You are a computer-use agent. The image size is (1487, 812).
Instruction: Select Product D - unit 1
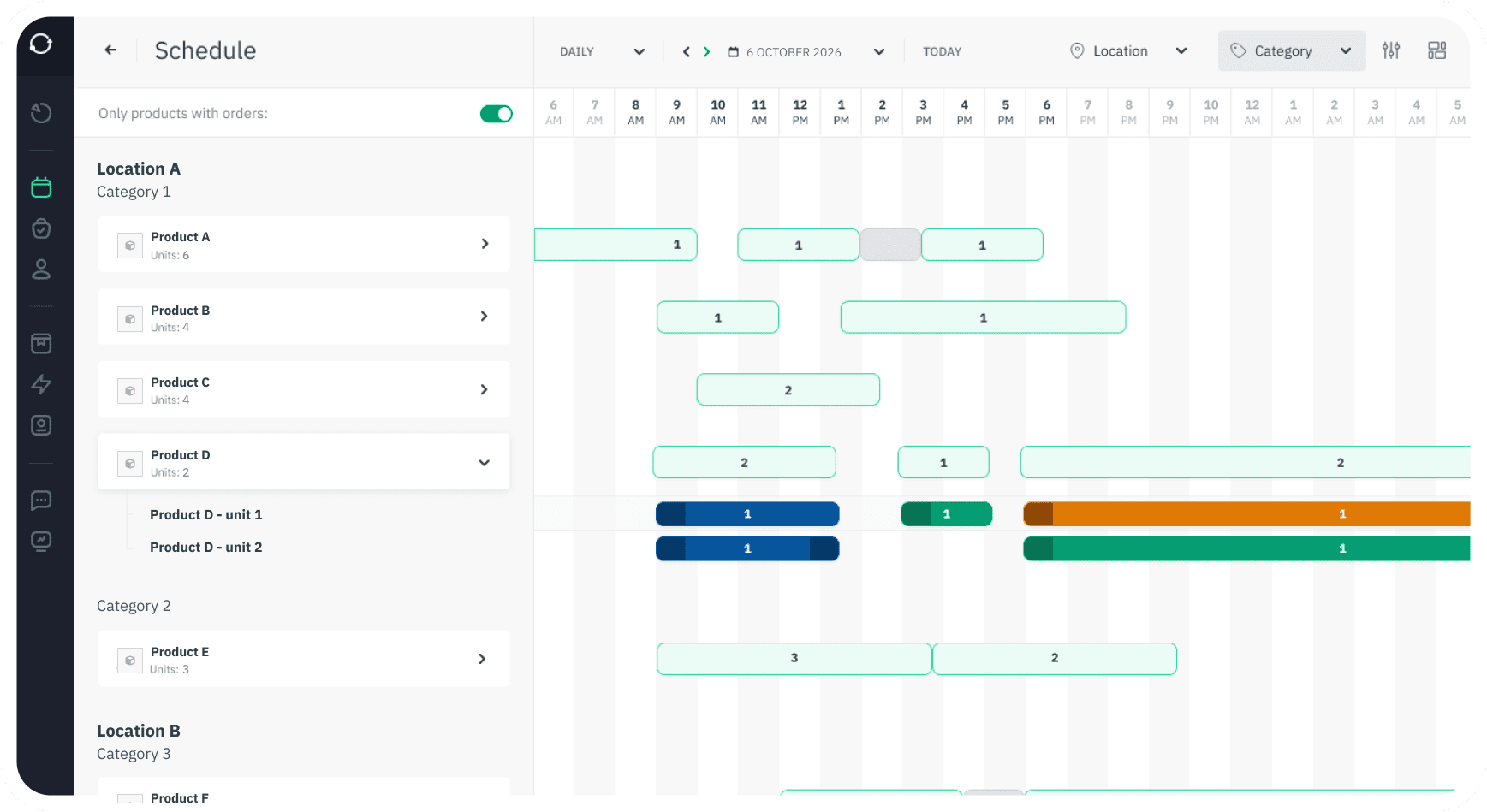206,514
